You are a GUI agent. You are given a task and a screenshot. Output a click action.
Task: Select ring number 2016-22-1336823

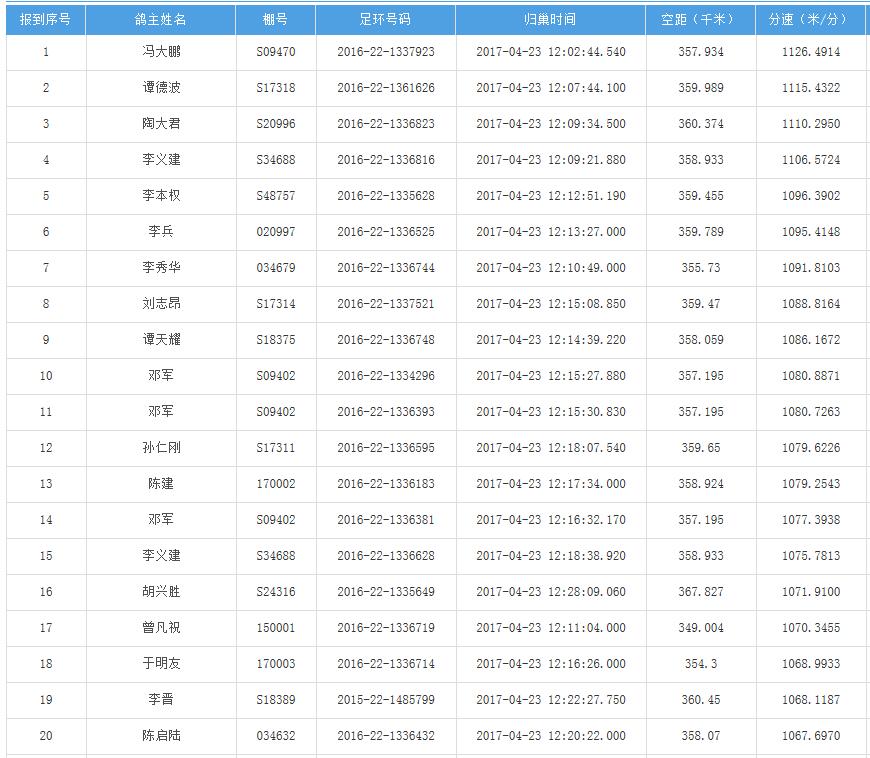tap(385, 124)
